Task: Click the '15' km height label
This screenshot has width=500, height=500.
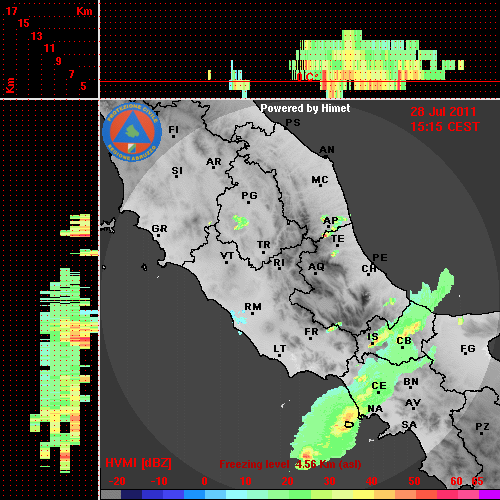Action: tap(24, 23)
